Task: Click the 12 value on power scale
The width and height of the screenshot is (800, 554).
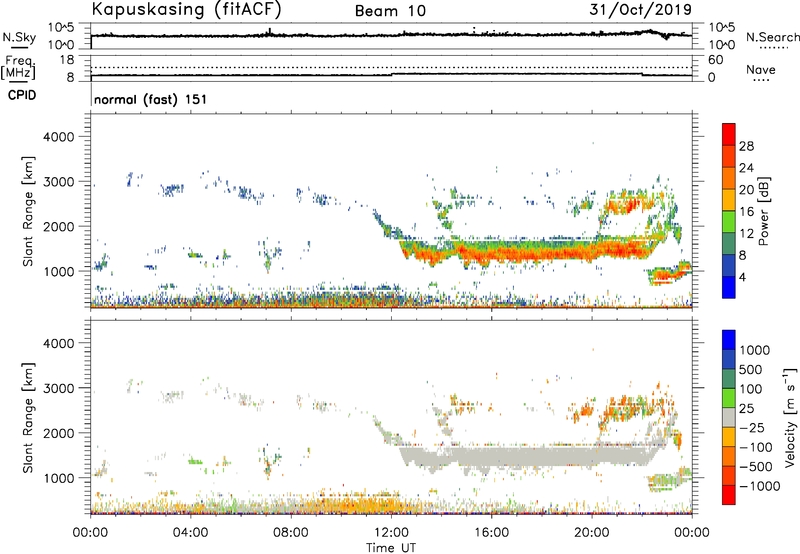Action: click(746, 234)
